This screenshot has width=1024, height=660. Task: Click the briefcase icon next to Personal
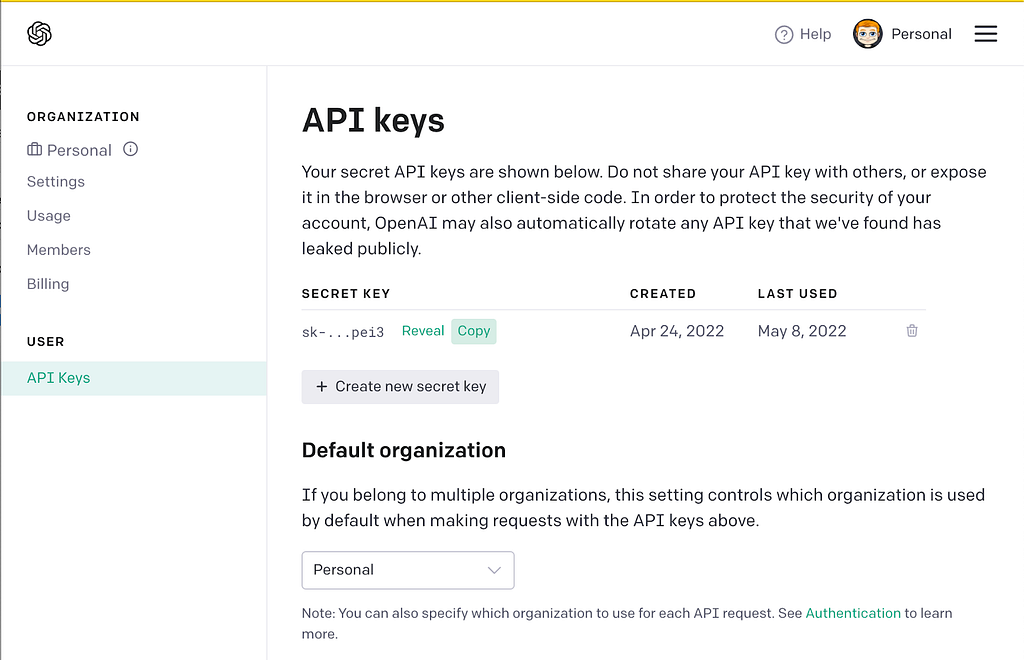[x=35, y=149]
